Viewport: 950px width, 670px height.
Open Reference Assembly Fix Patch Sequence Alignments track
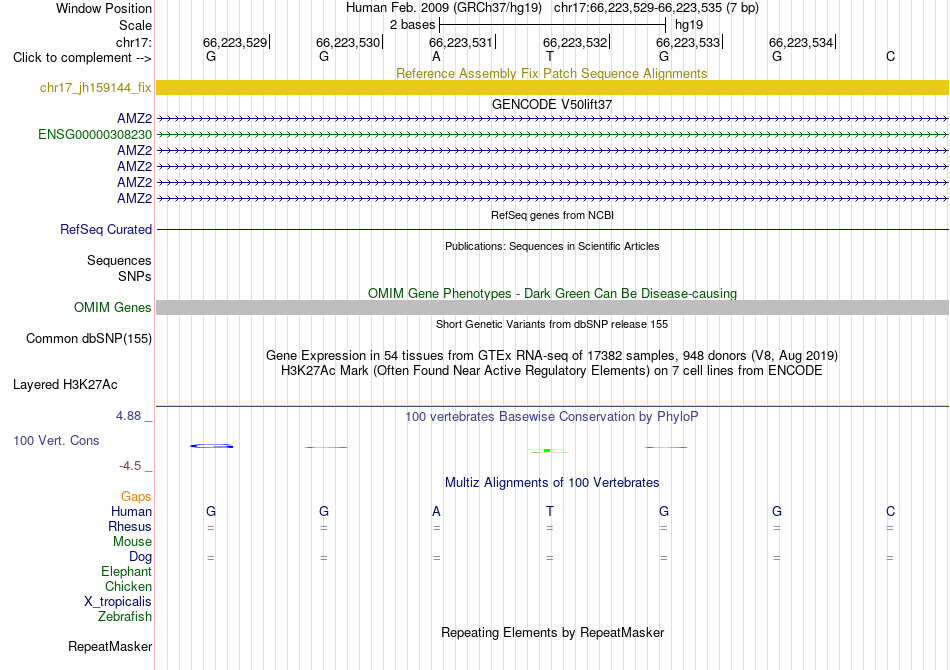[x=551, y=73]
